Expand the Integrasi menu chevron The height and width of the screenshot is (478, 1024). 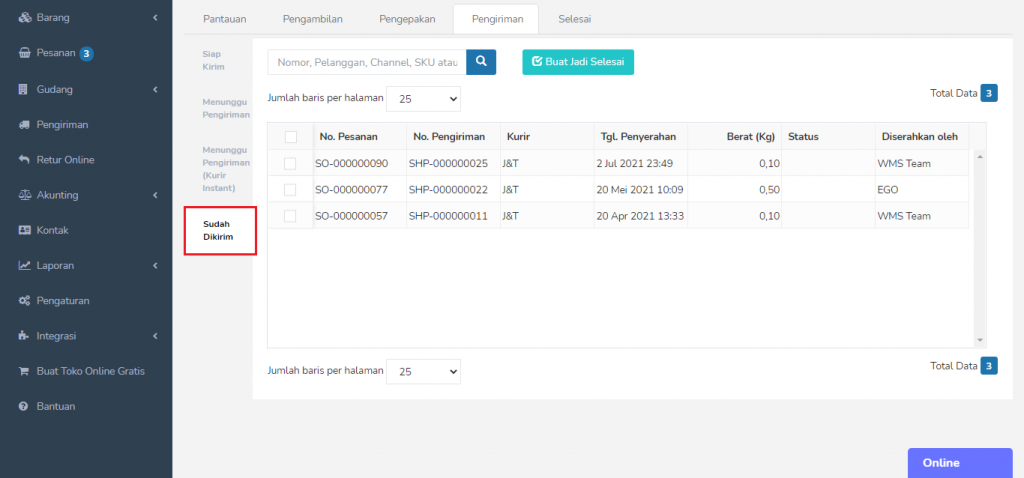(155, 336)
